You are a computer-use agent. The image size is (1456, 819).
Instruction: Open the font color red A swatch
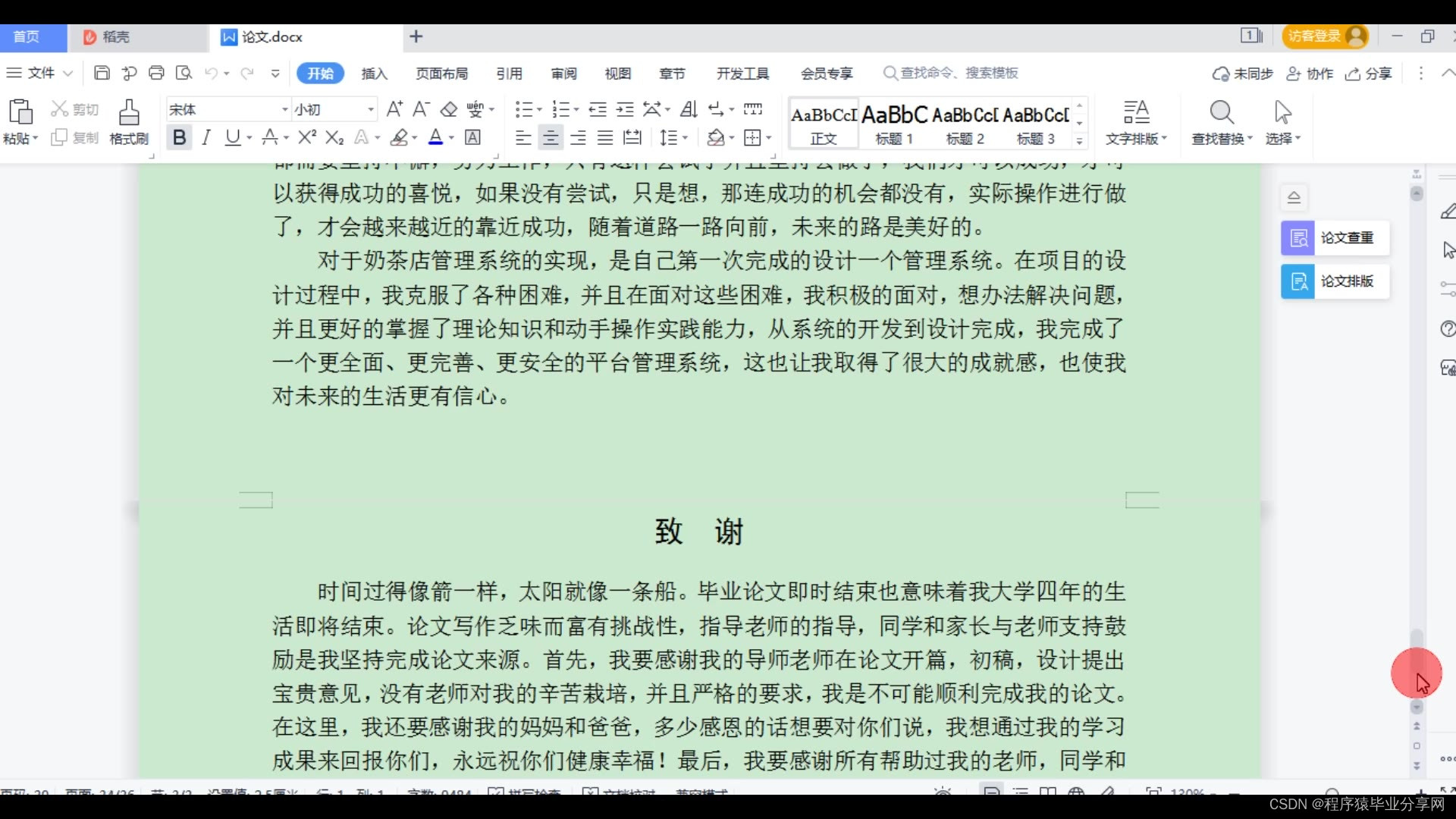(435, 137)
